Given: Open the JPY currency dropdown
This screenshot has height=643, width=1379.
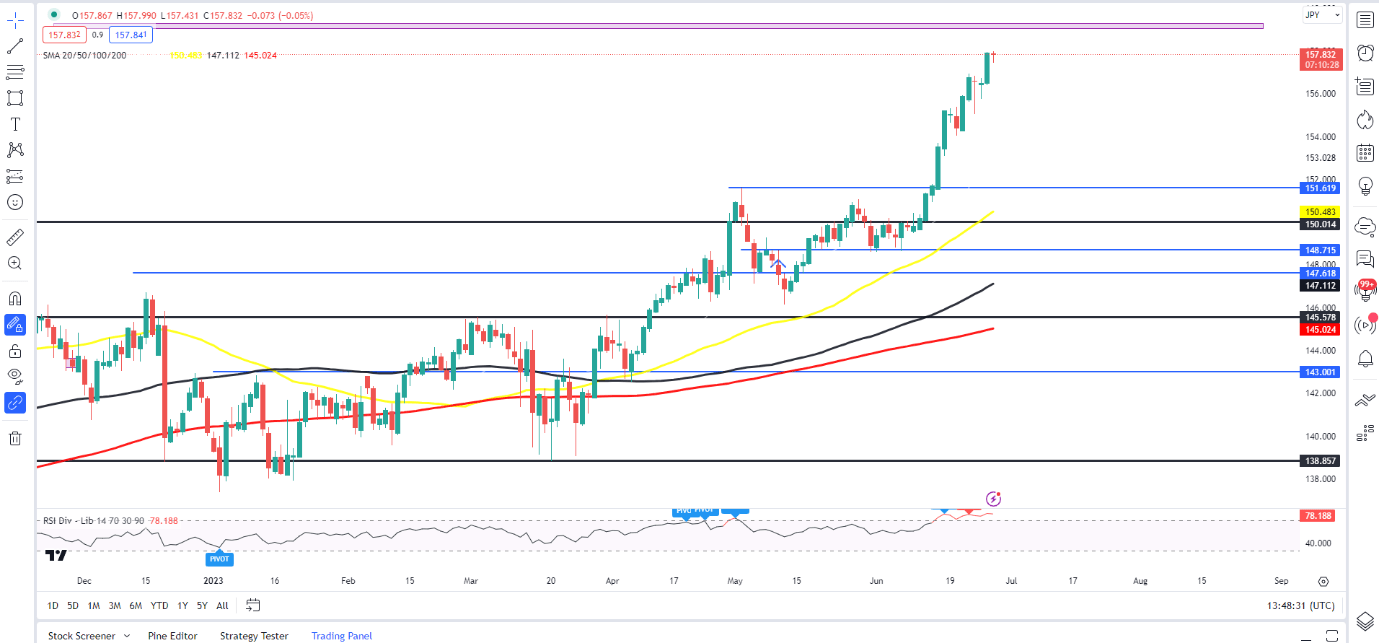Looking at the screenshot, I should coord(1322,15).
